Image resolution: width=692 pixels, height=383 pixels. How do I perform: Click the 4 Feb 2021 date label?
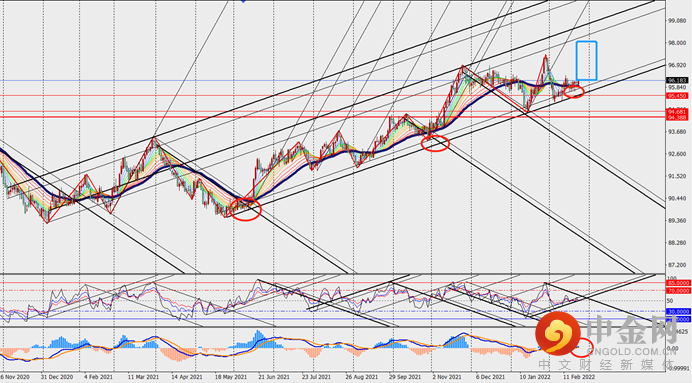click(x=98, y=377)
